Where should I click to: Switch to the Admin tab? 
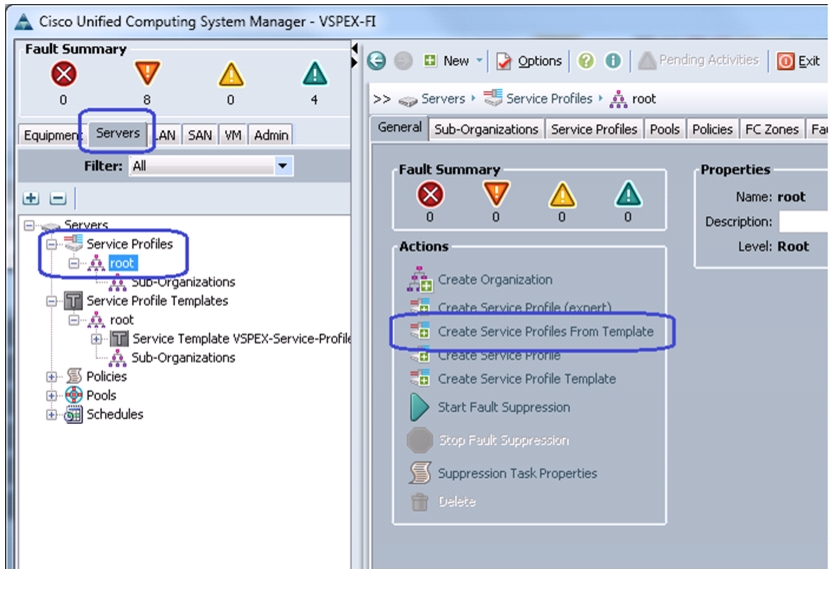coord(271,135)
